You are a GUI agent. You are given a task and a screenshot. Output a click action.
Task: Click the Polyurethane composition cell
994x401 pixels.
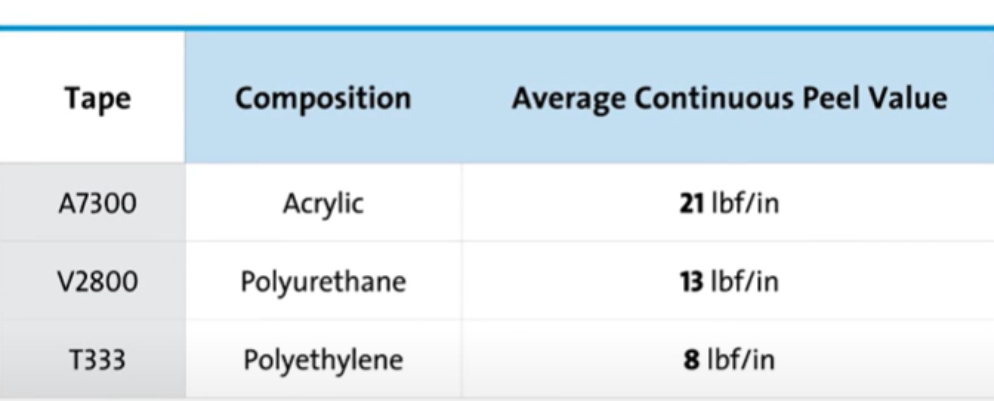click(323, 282)
